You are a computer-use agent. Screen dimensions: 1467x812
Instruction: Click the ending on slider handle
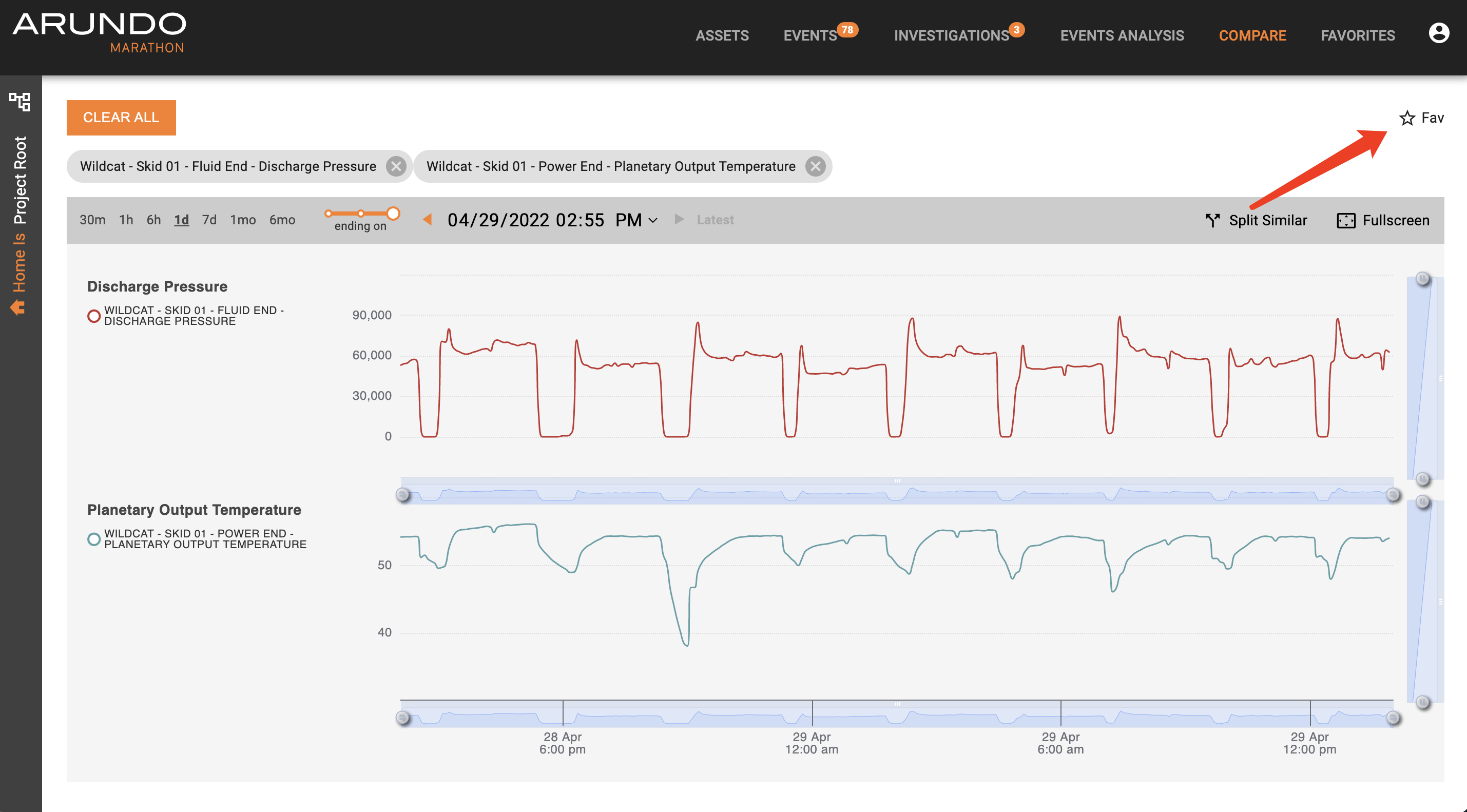393,214
